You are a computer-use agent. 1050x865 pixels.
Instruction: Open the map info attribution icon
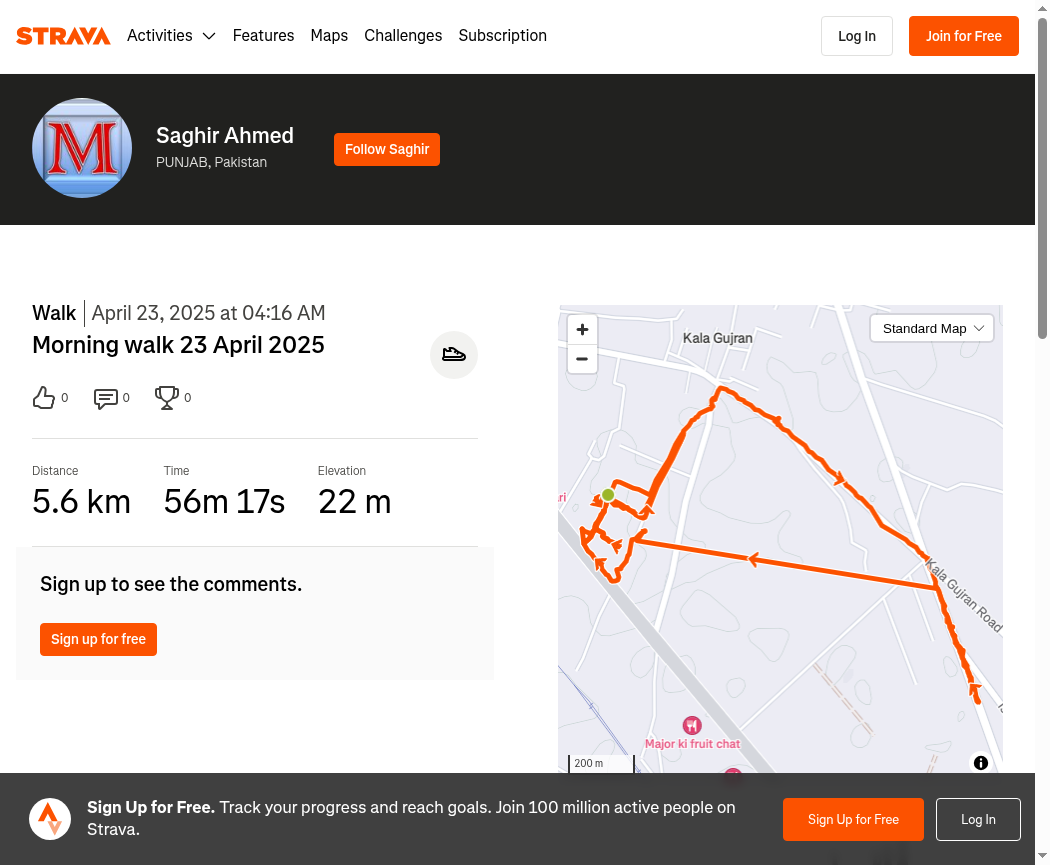point(980,763)
